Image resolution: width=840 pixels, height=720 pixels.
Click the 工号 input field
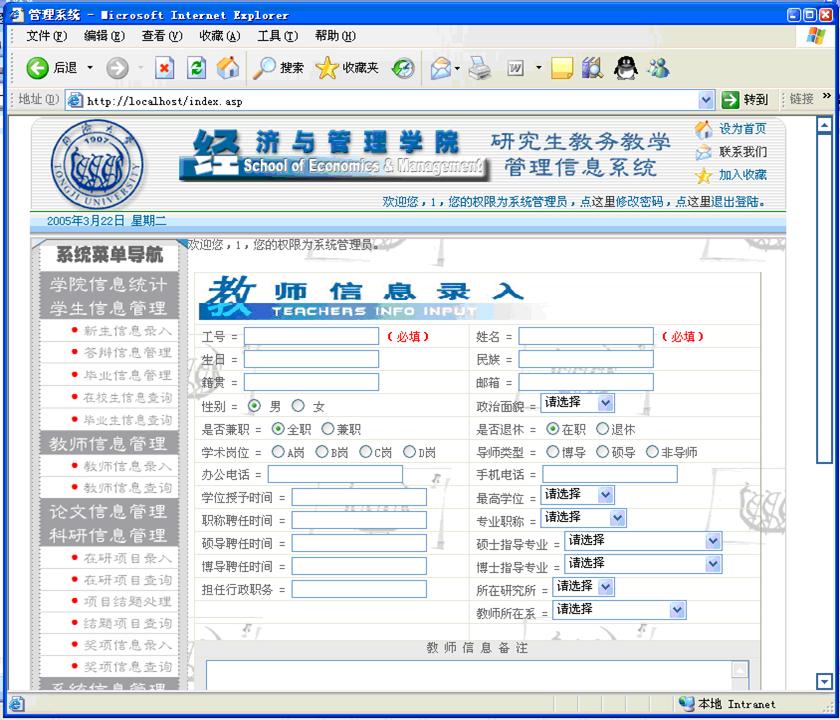pyautogui.click(x=311, y=336)
